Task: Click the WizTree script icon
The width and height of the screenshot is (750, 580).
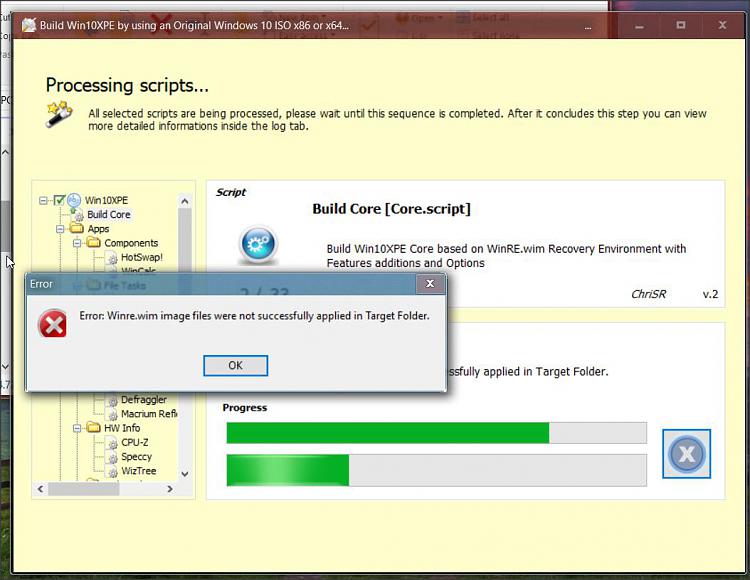Action: (x=112, y=472)
